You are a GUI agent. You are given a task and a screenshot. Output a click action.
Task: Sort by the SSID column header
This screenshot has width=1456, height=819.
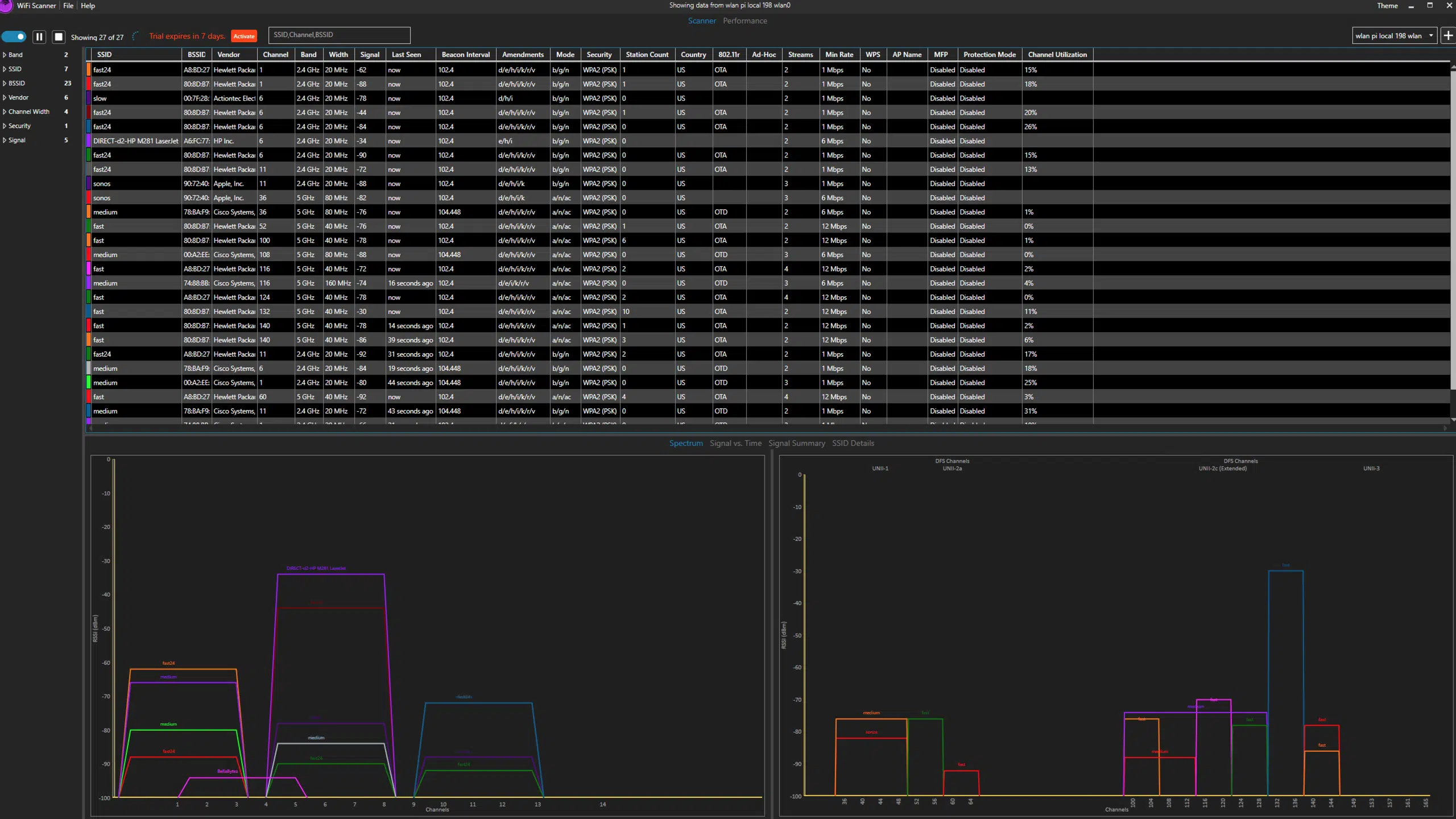(x=136, y=55)
